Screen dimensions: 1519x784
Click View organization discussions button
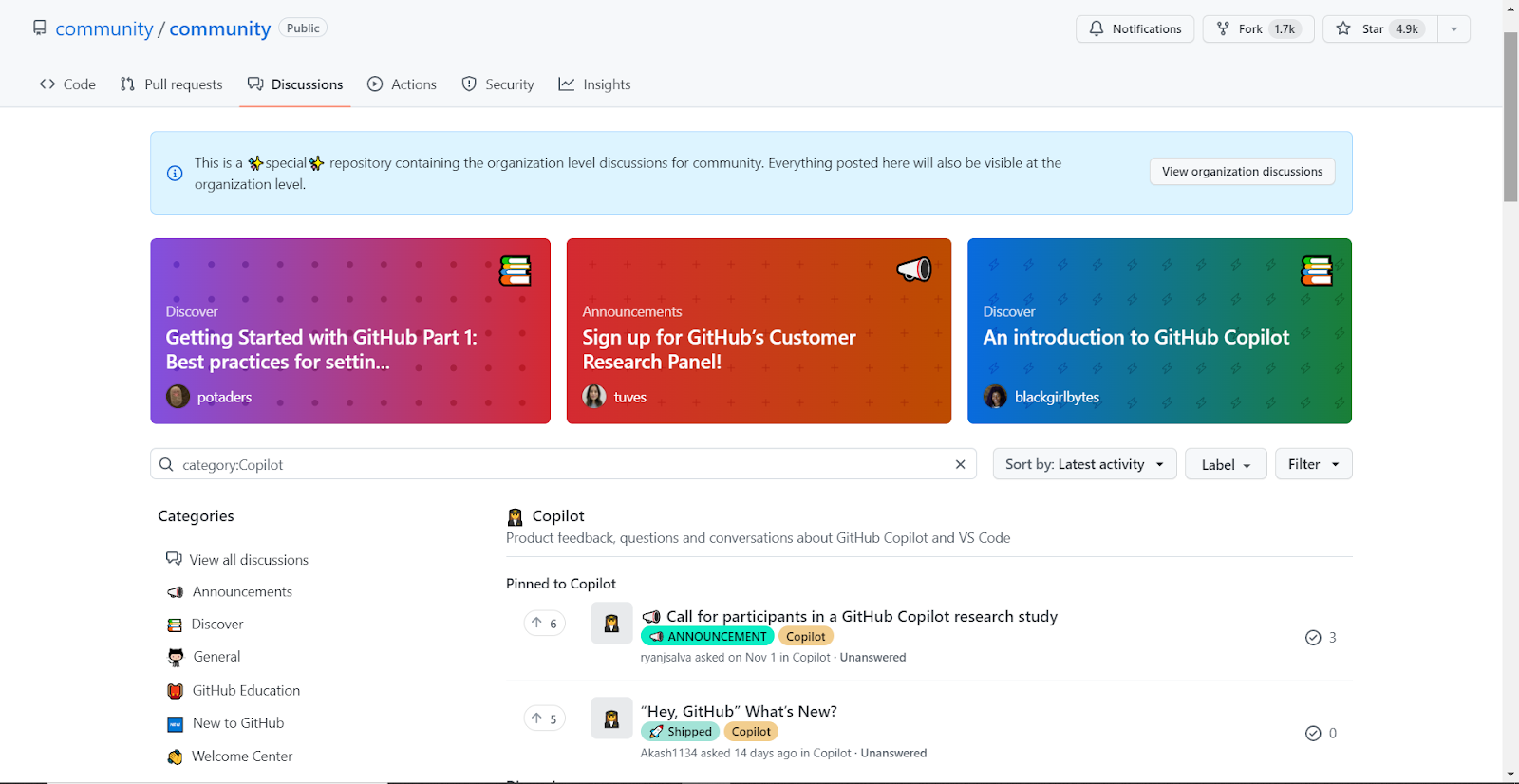click(x=1242, y=172)
